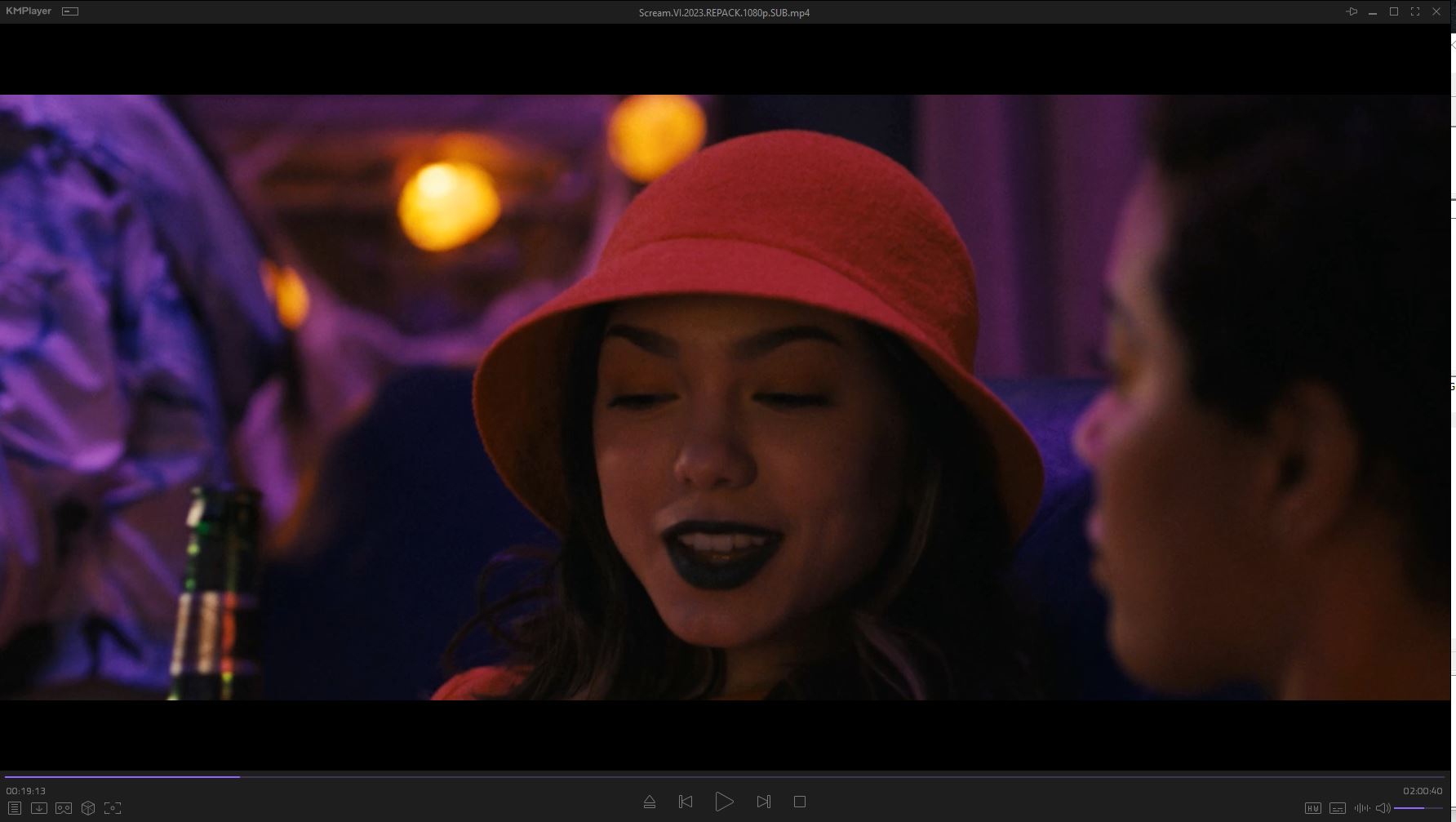Adjust the volume slider
Screen dimensions: 1456x822
(x=1418, y=808)
